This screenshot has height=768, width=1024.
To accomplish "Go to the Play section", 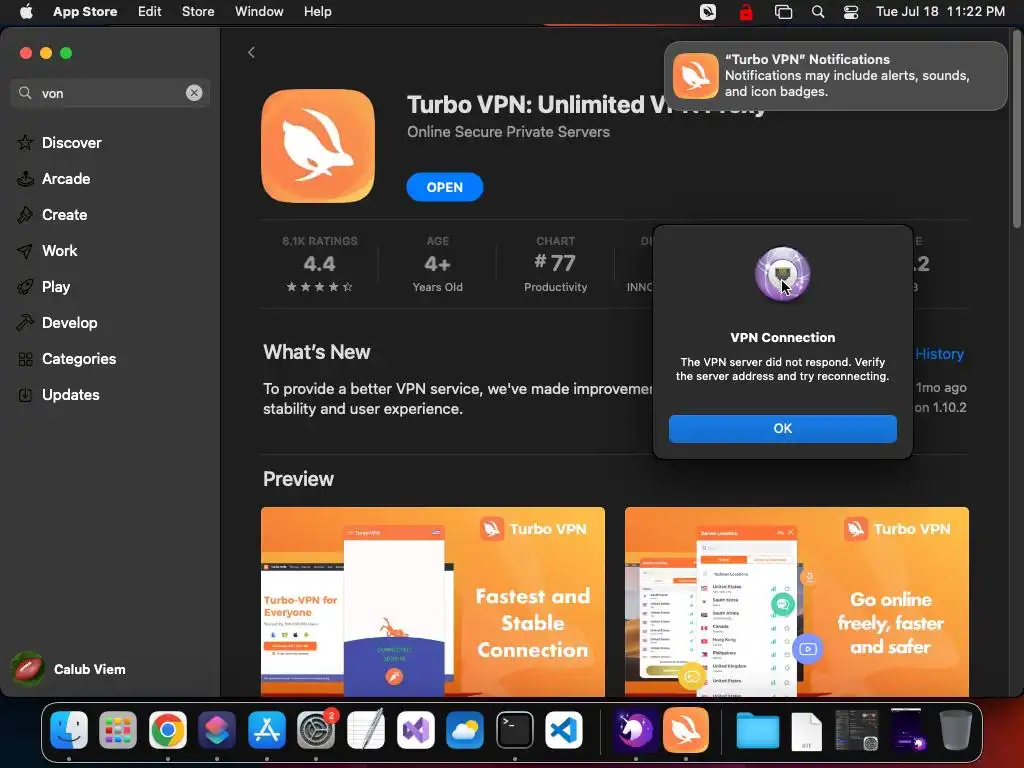I will point(56,286).
